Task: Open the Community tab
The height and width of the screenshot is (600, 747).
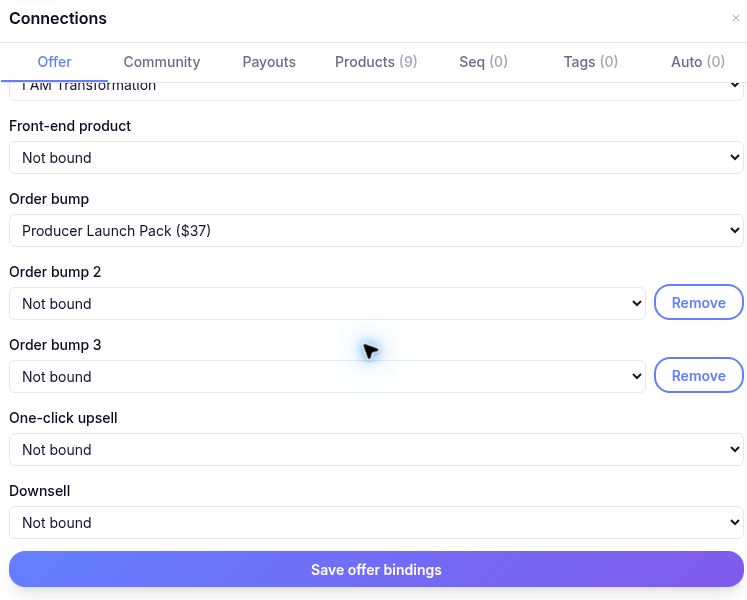Action: tap(162, 62)
